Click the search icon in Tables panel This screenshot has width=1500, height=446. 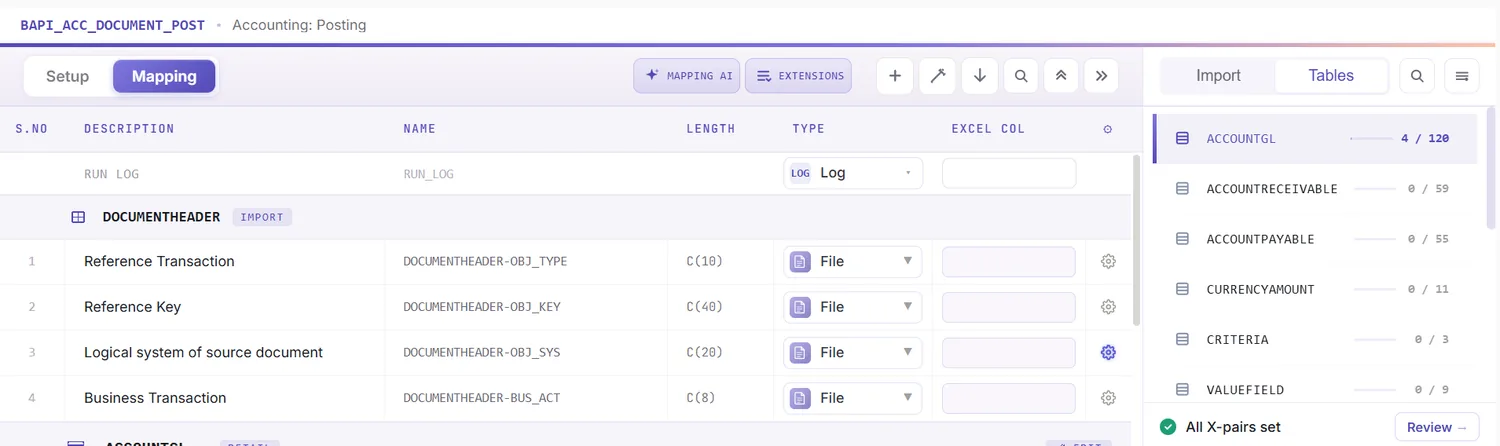(x=1417, y=76)
